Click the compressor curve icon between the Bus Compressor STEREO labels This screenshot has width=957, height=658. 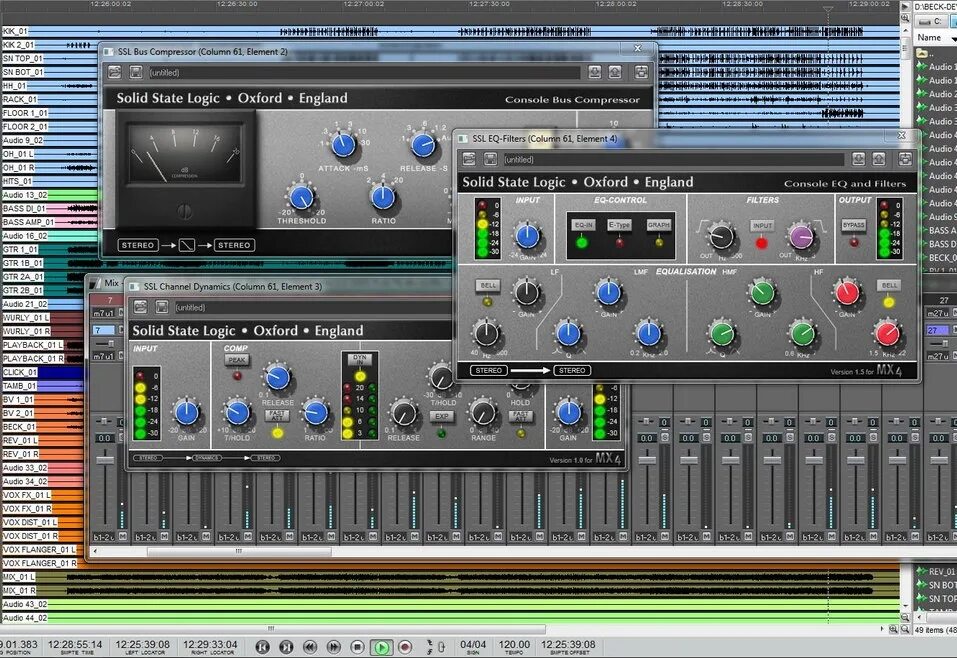click(187, 245)
